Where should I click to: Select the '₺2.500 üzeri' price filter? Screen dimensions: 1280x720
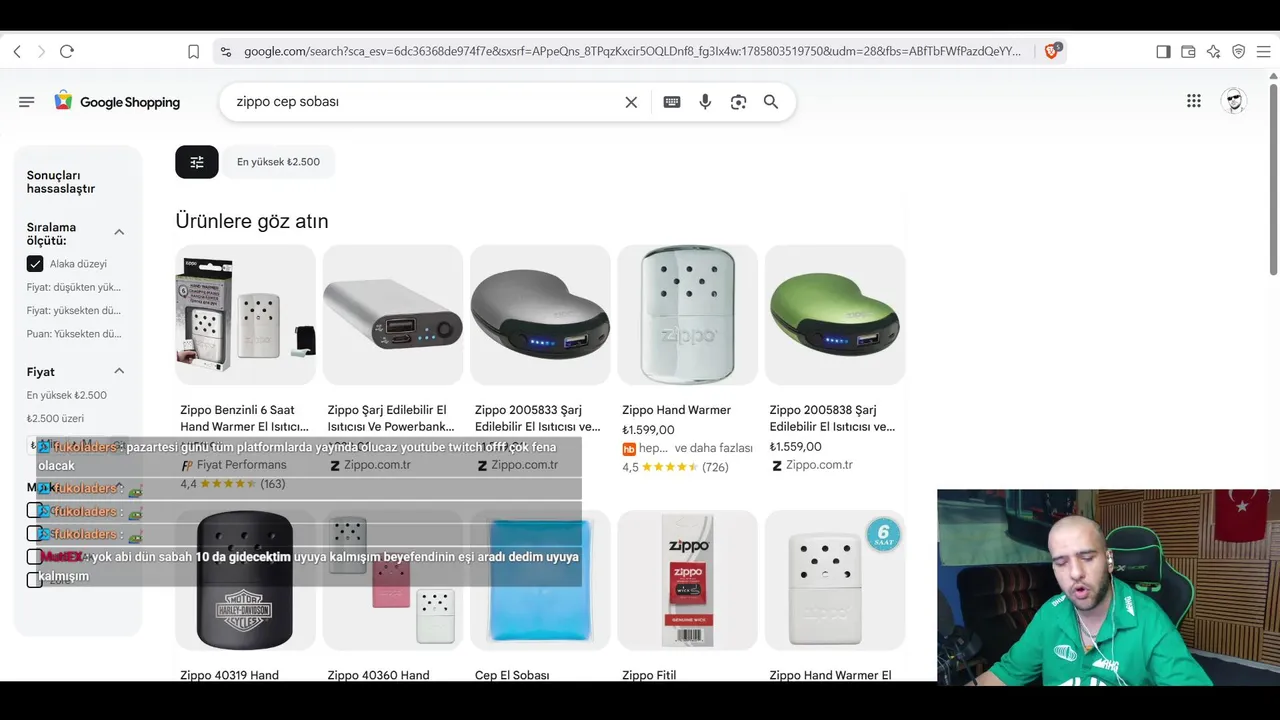(x=56, y=418)
